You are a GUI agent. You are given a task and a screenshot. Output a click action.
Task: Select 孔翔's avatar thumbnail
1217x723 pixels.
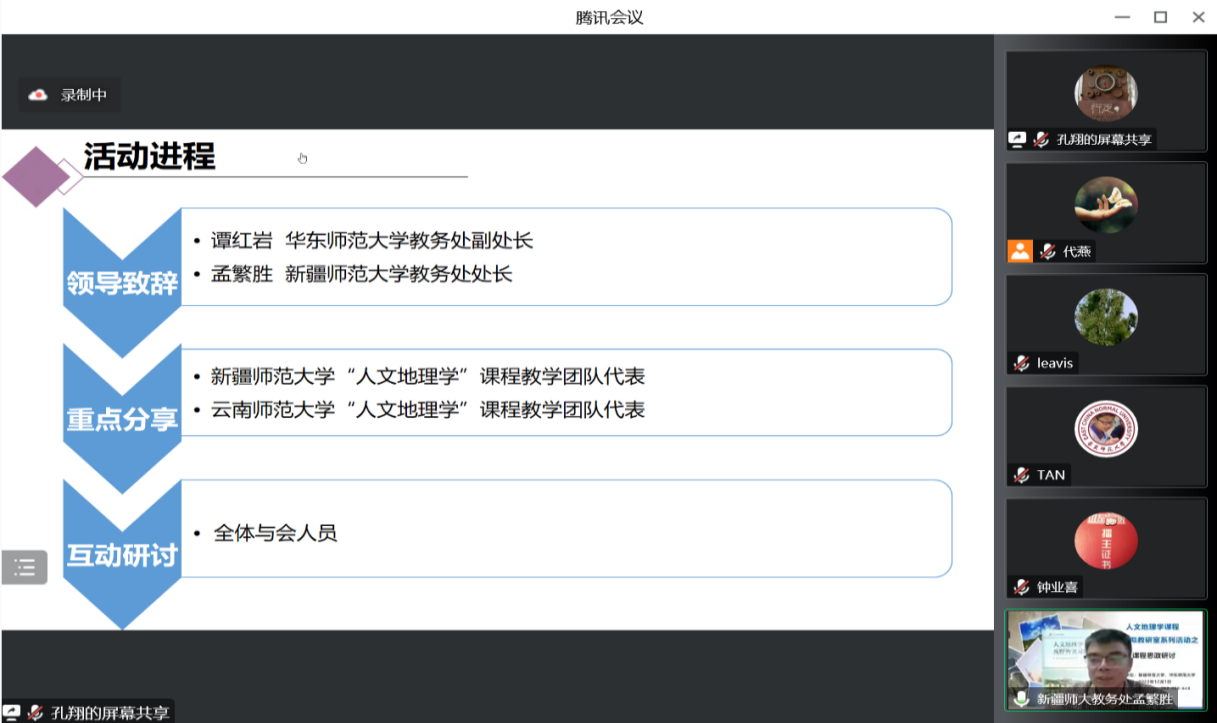[x=1105, y=93]
